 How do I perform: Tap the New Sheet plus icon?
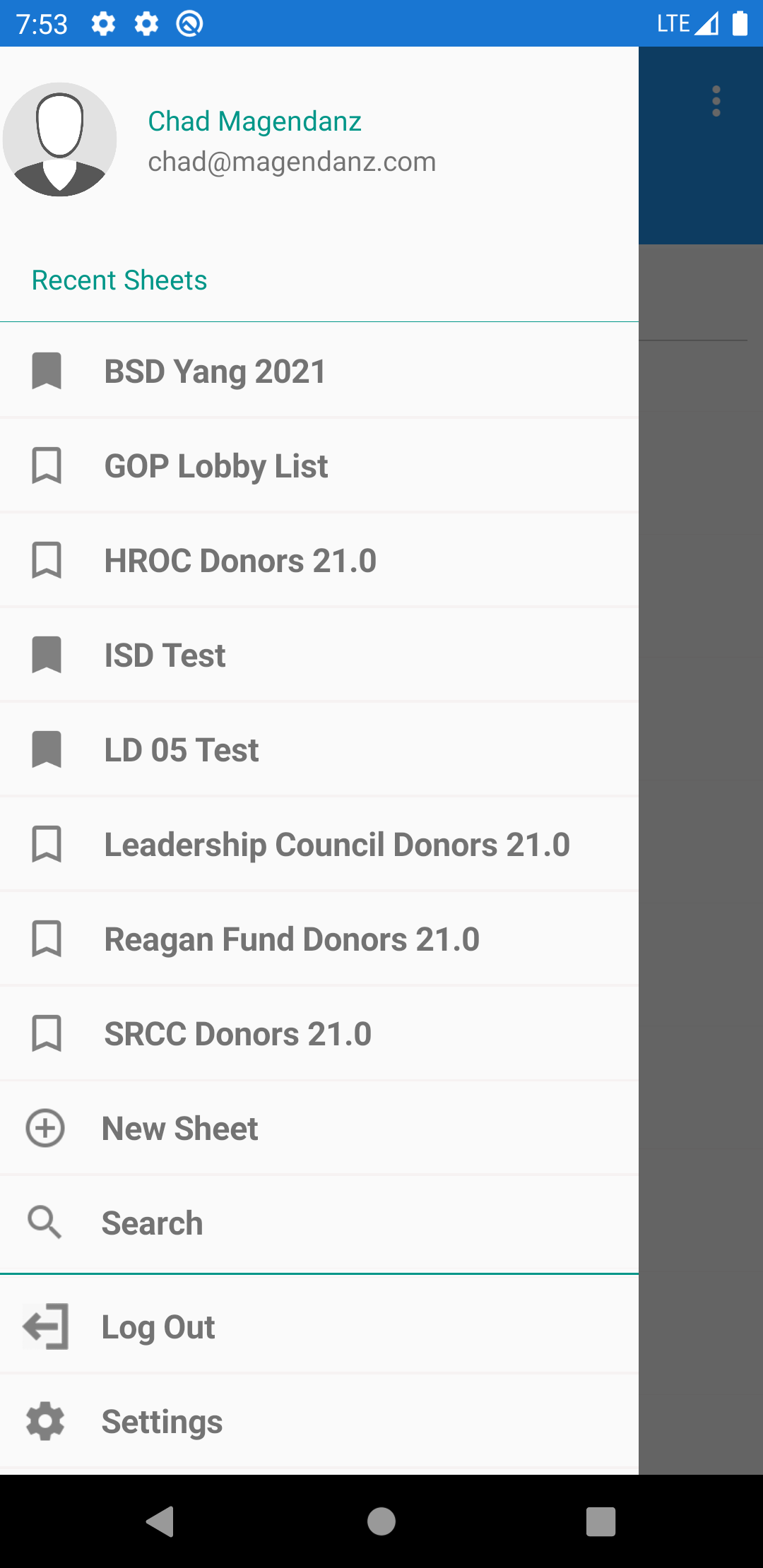[45, 1128]
